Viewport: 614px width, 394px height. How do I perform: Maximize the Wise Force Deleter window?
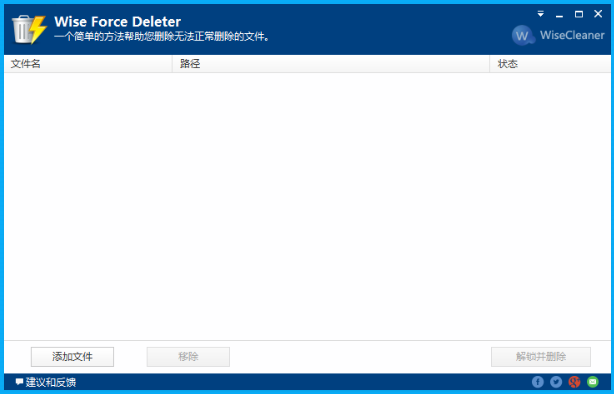(x=579, y=14)
